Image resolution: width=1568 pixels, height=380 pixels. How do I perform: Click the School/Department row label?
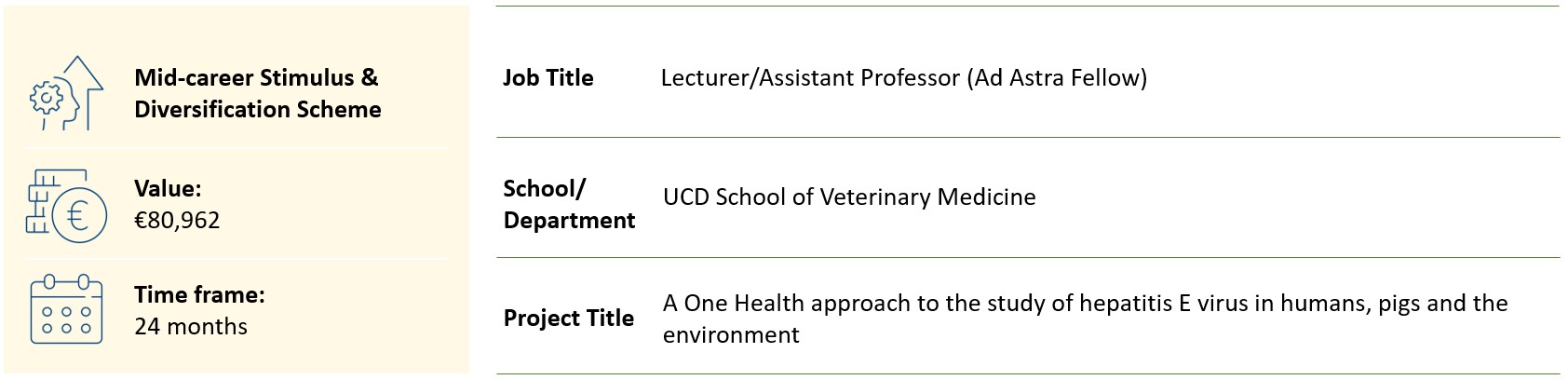pyautogui.click(x=568, y=204)
